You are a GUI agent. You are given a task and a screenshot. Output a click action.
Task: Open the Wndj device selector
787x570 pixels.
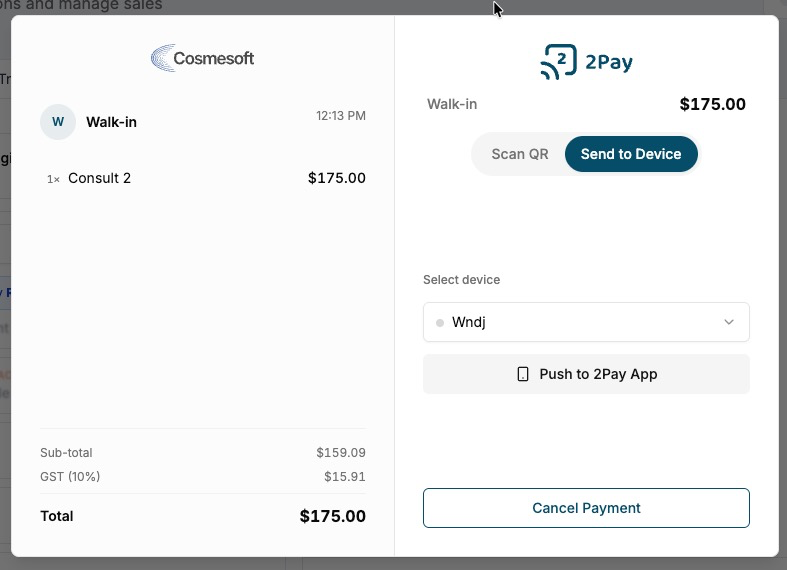point(586,322)
